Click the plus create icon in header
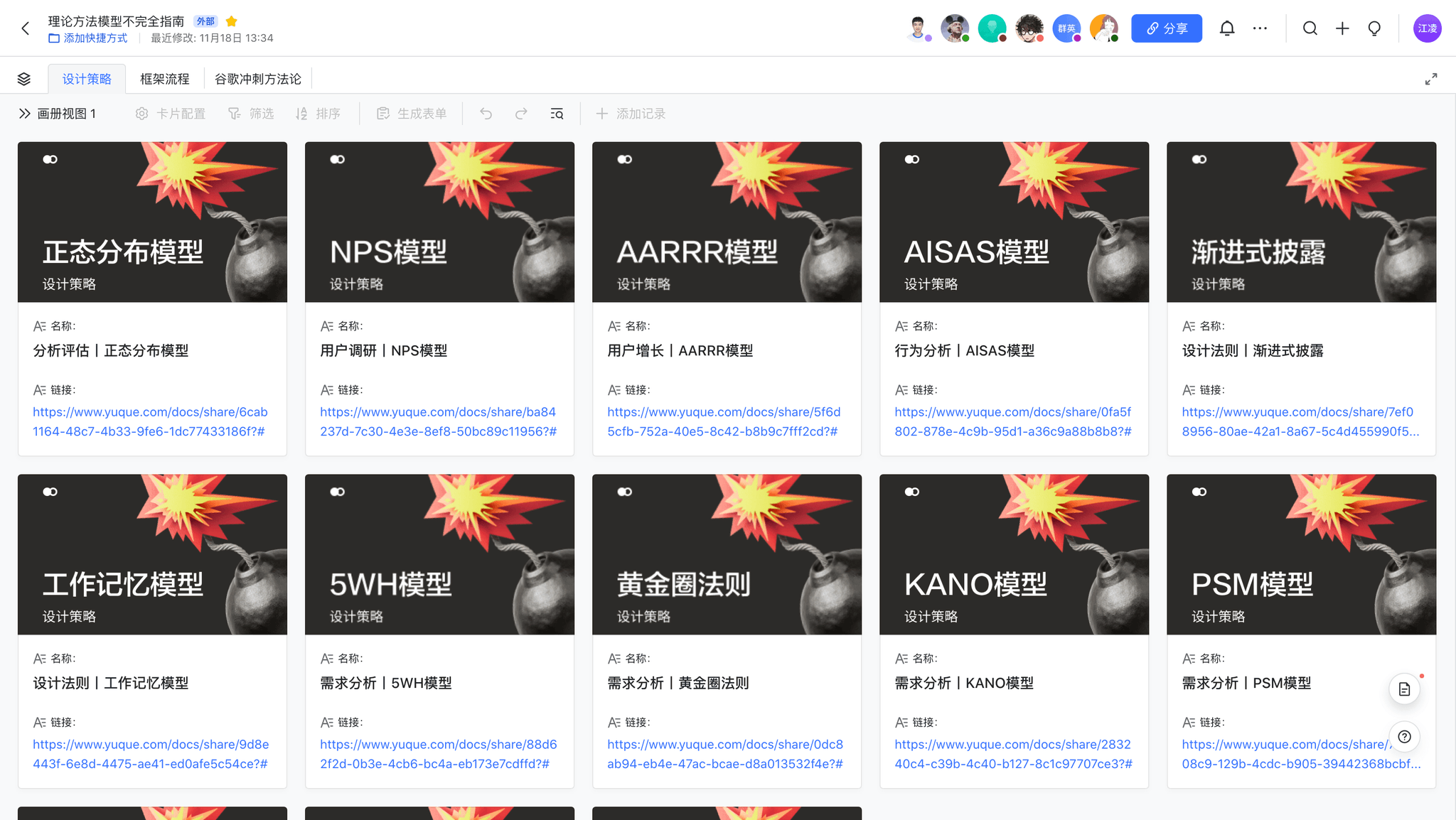The image size is (1456, 820). click(1342, 28)
